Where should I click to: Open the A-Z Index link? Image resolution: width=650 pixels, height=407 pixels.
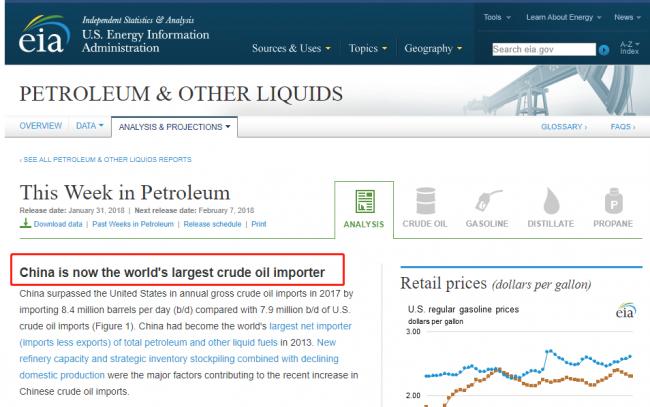628,49
